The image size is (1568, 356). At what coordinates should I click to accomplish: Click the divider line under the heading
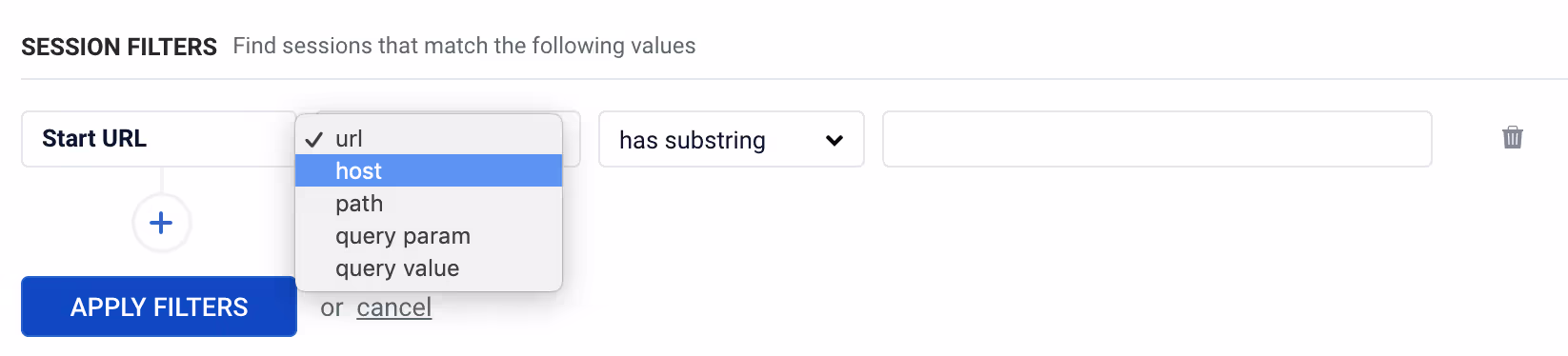(794, 79)
